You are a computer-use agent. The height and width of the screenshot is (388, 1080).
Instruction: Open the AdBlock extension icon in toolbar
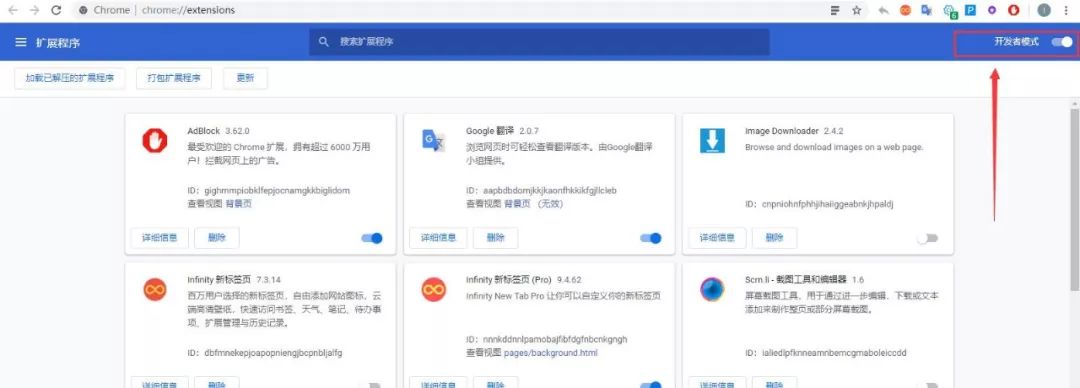pyautogui.click(x=1014, y=10)
